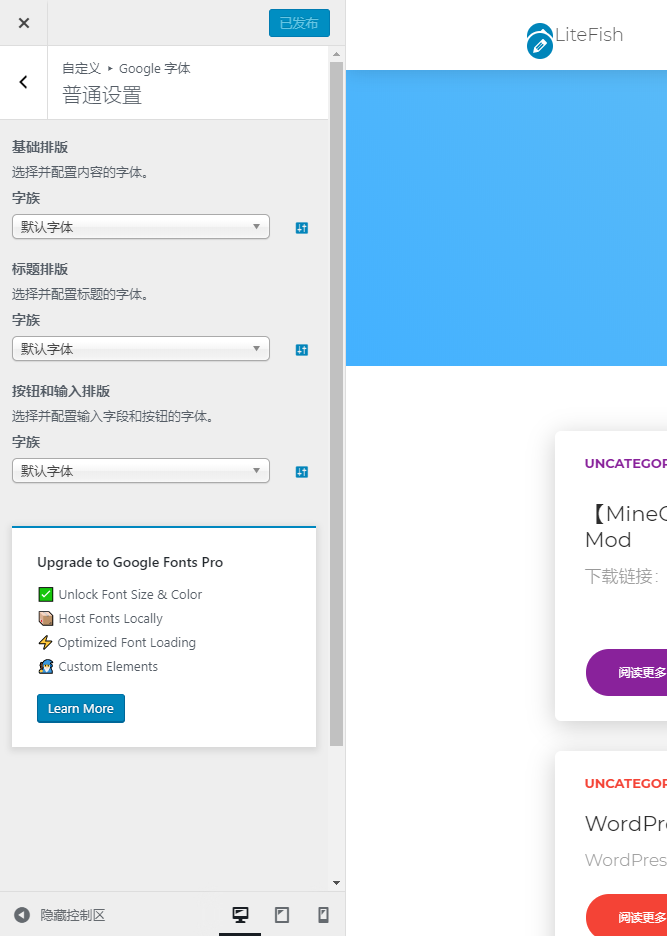Open the 基础排版 font family dropdown

point(141,227)
